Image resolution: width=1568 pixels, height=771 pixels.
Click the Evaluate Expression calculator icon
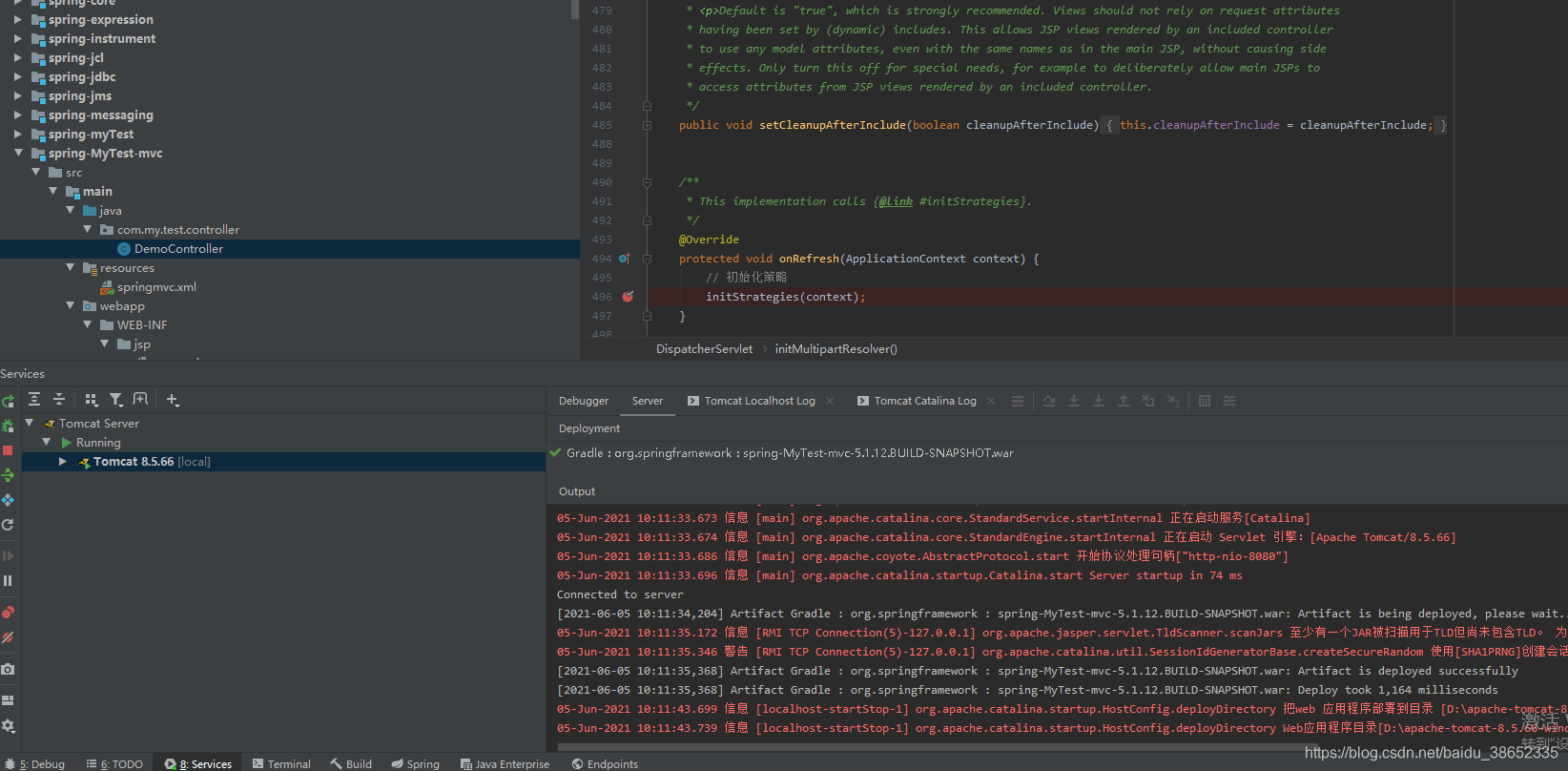(x=1205, y=401)
